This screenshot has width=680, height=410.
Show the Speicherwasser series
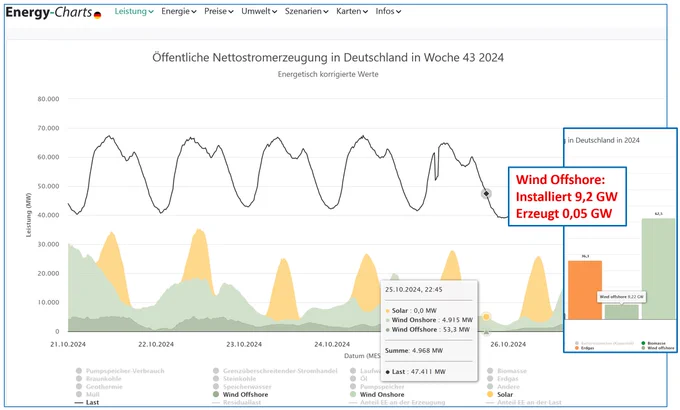242,387
